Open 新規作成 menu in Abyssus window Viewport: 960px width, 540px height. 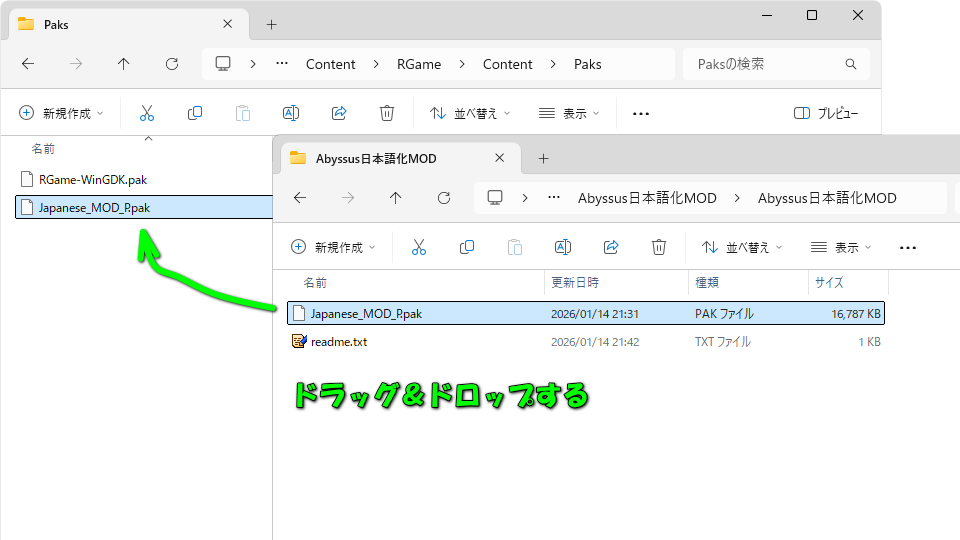[x=333, y=247]
